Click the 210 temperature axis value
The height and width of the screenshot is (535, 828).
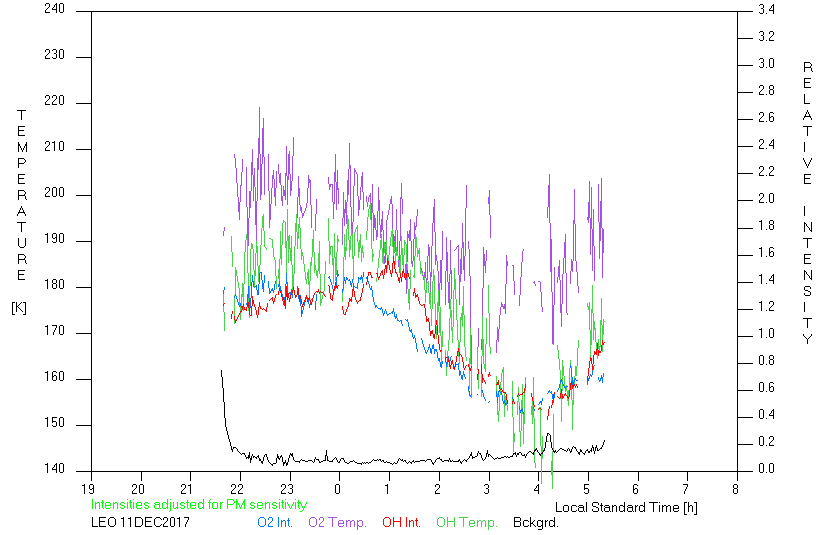click(x=54, y=147)
